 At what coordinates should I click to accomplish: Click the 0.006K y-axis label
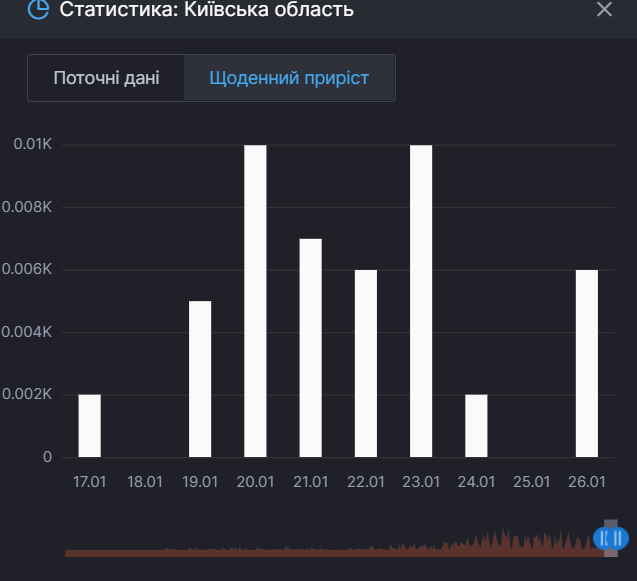coord(26,270)
